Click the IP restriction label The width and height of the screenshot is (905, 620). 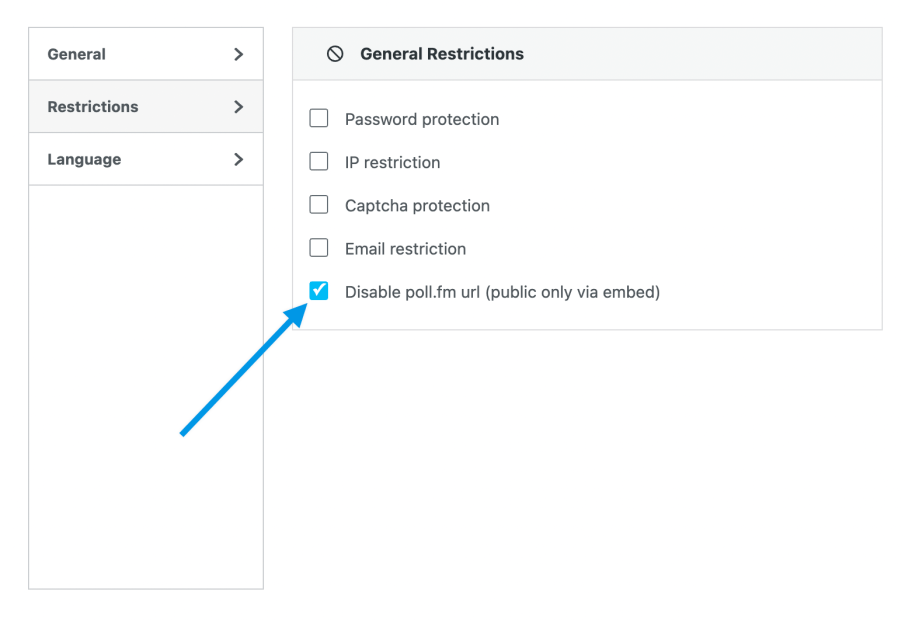[392, 162]
